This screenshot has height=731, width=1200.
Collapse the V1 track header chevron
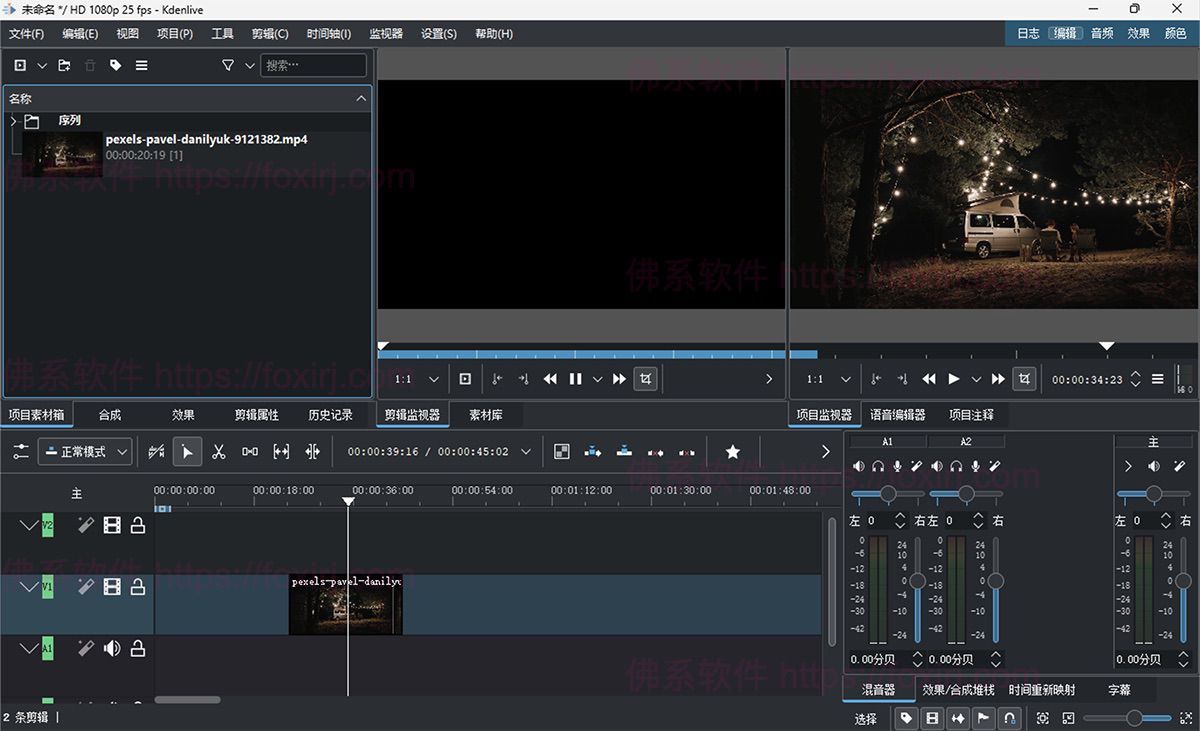point(28,587)
